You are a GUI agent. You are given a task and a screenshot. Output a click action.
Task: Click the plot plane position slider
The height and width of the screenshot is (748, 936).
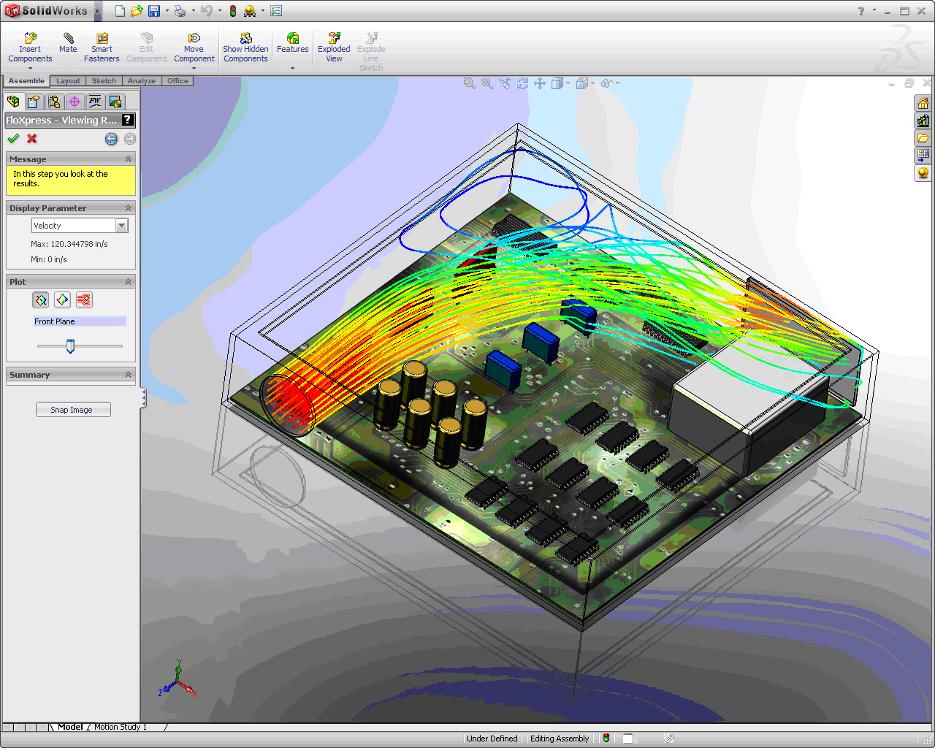tap(70, 346)
